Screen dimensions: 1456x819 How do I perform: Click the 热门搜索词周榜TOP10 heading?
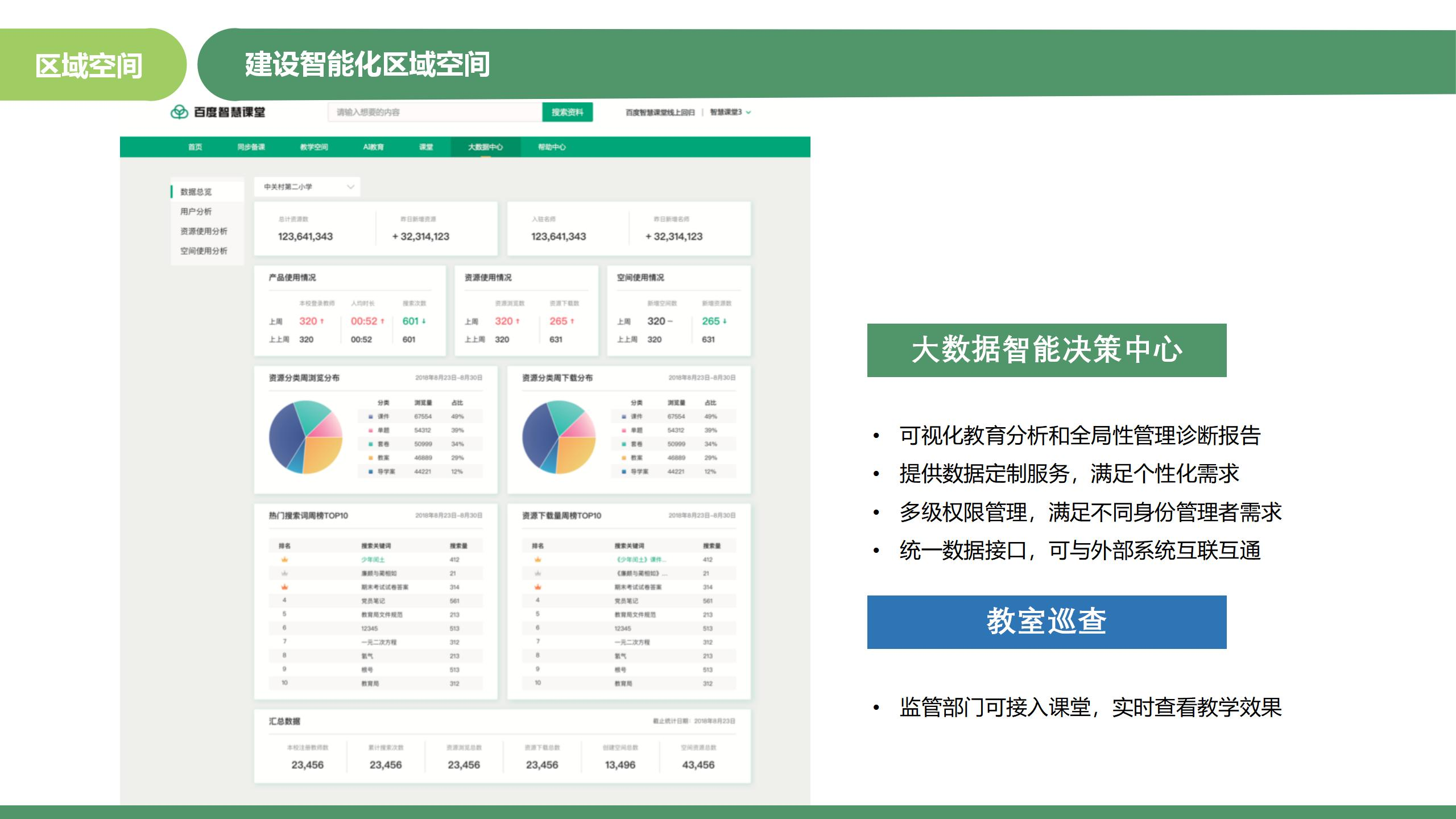click(x=308, y=516)
